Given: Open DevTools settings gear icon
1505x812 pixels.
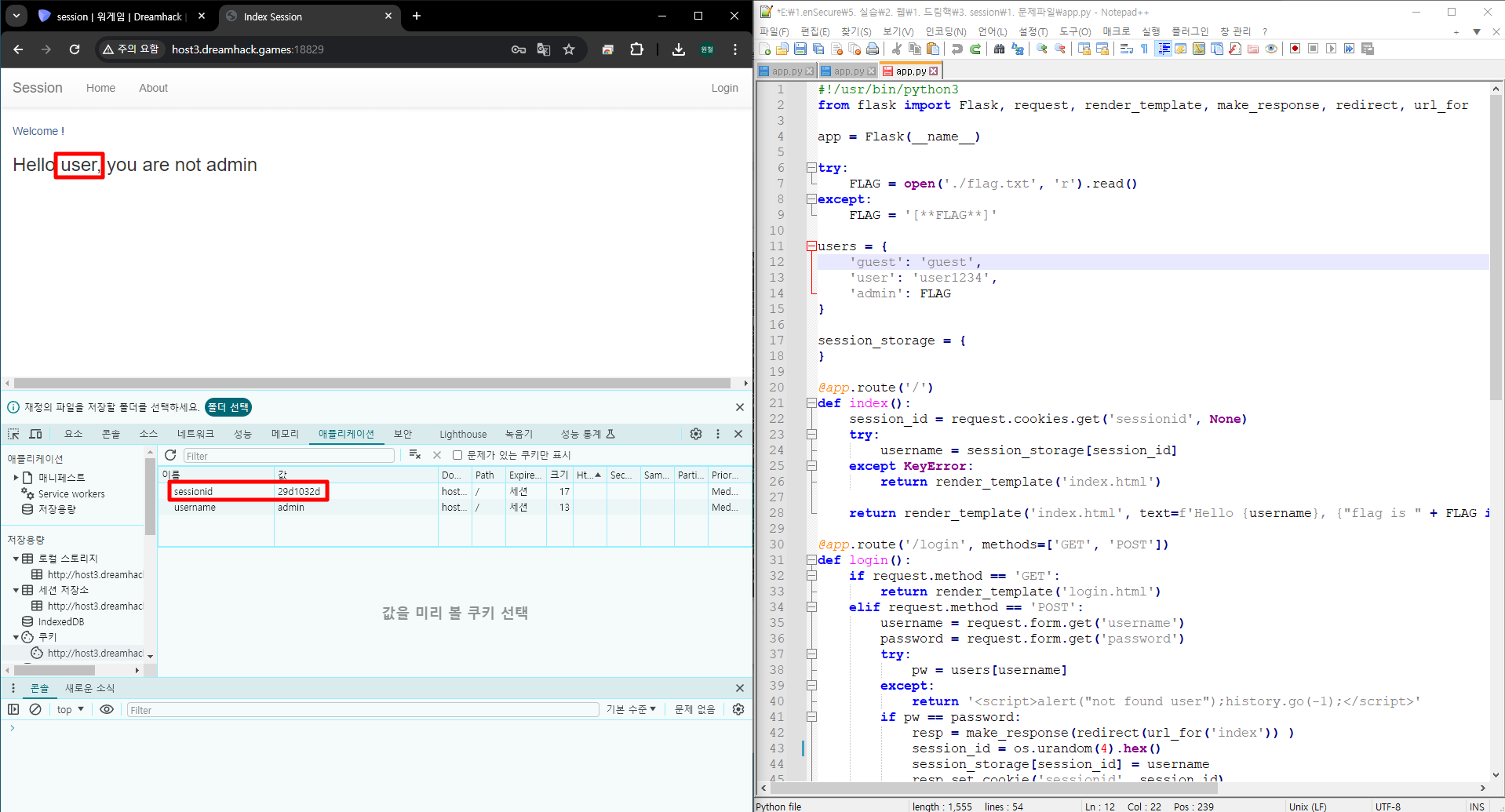Looking at the screenshot, I should click(x=696, y=434).
